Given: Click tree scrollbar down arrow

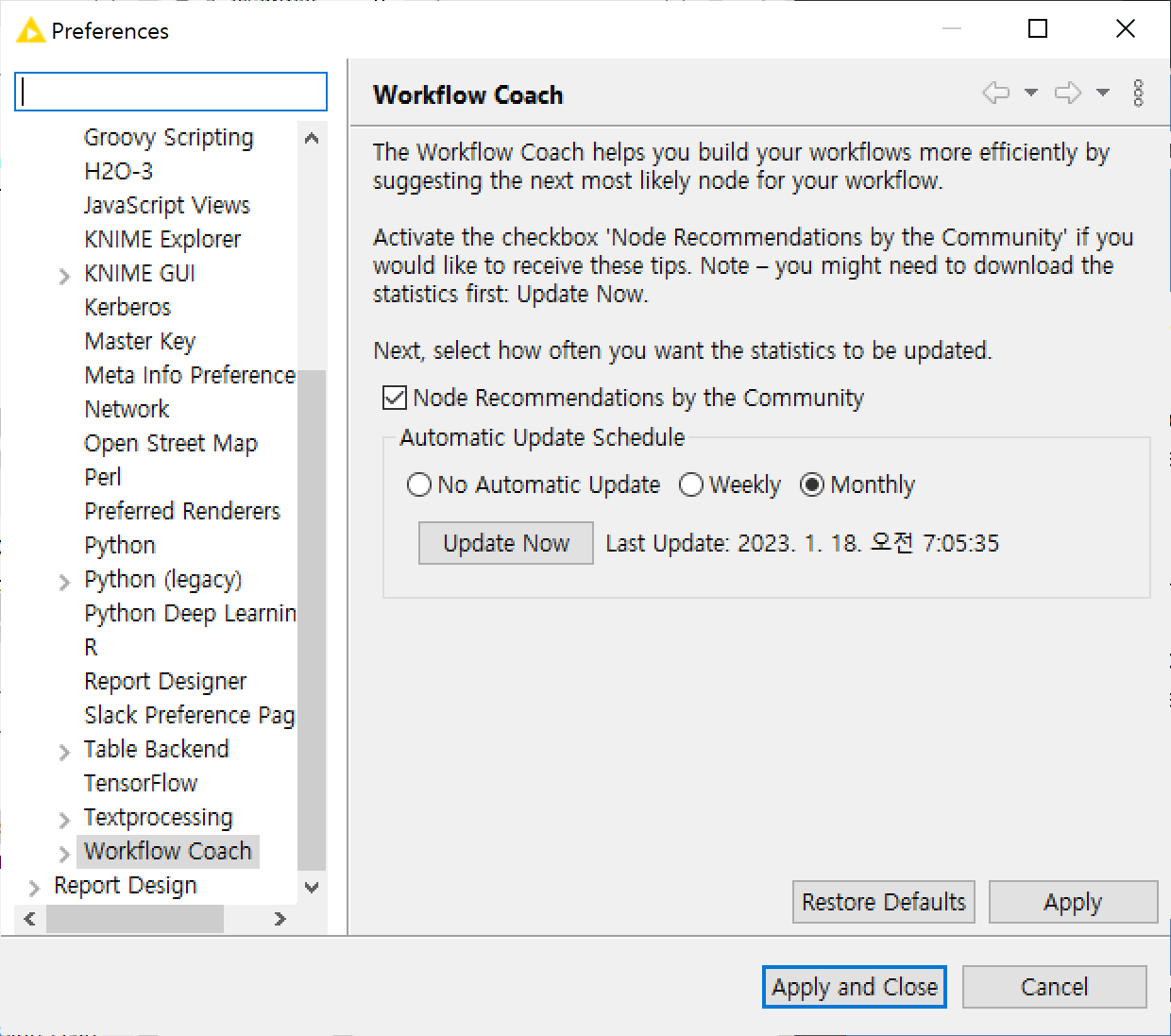Looking at the screenshot, I should (312, 887).
